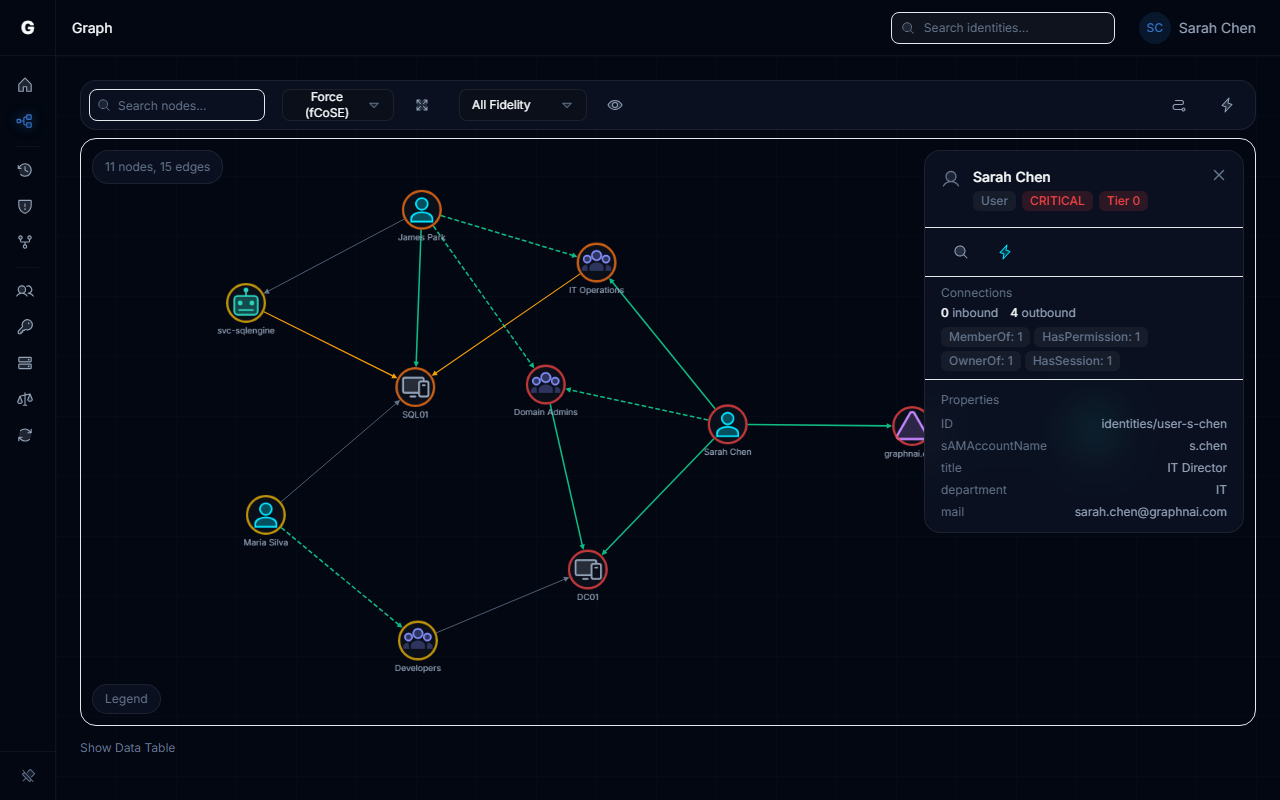Image resolution: width=1280 pixels, height=800 pixels.
Task: Expand the All Fidelity dropdown
Action: point(522,104)
